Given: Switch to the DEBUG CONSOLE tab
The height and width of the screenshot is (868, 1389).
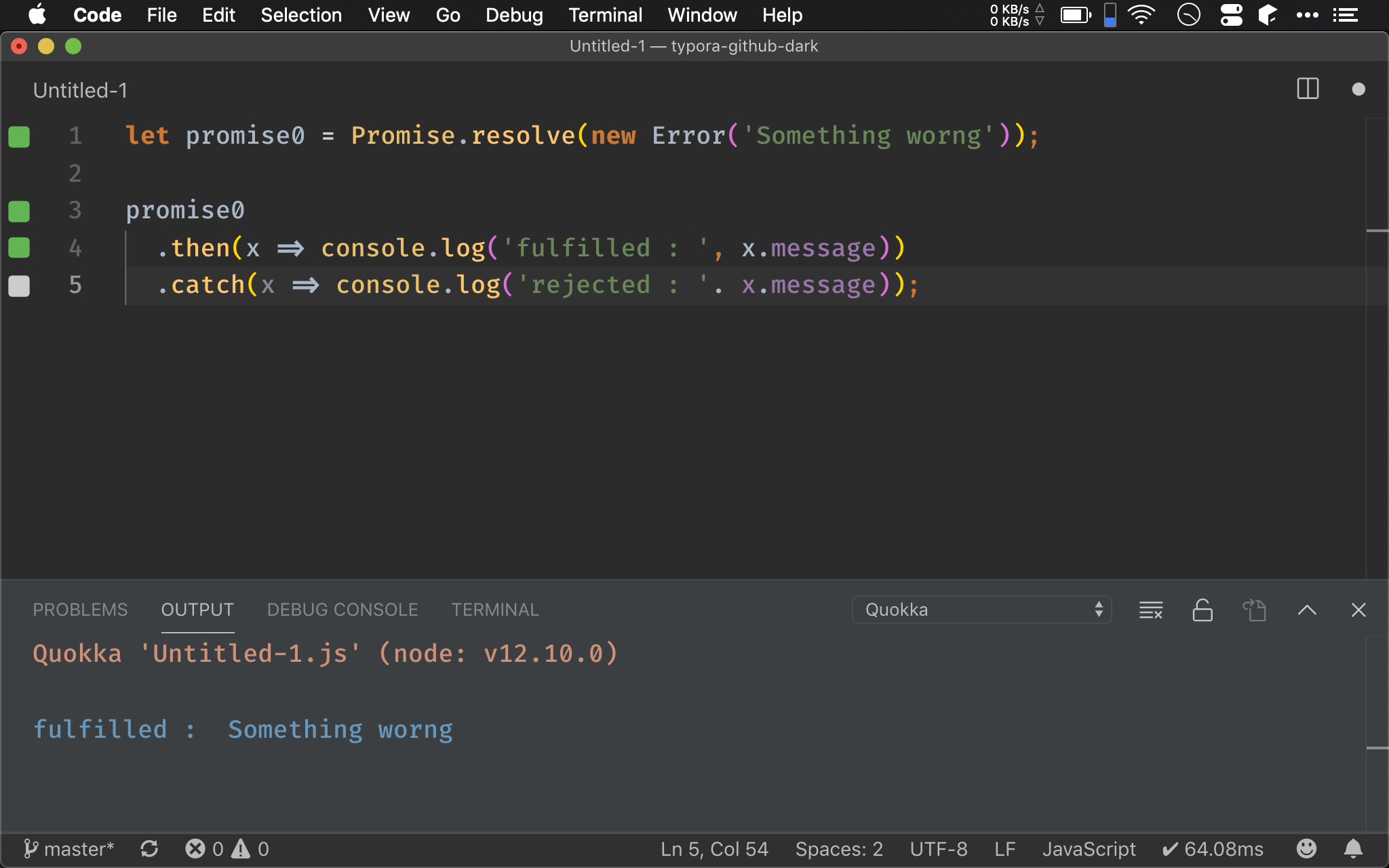Looking at the screenshot, I should pyautogui.click(x=343, y=610).
